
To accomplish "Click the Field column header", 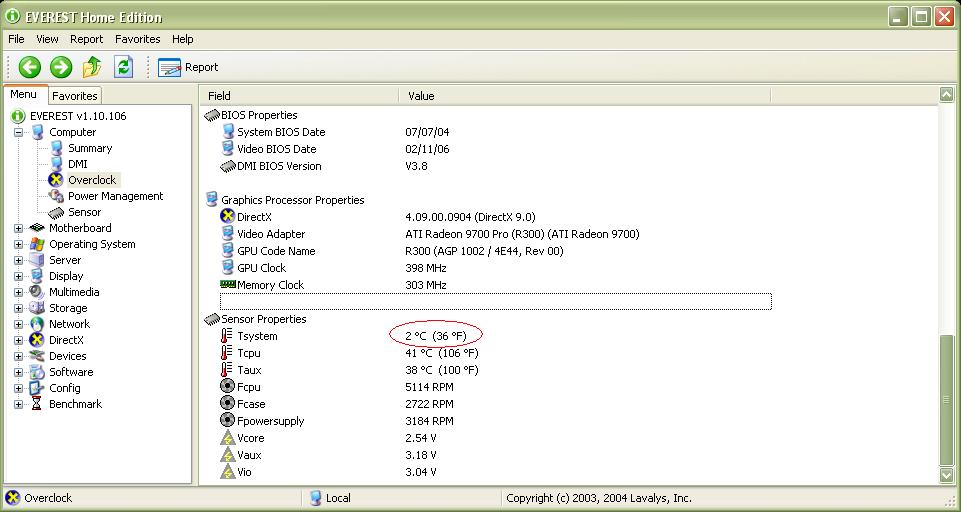I will [299, 96].
